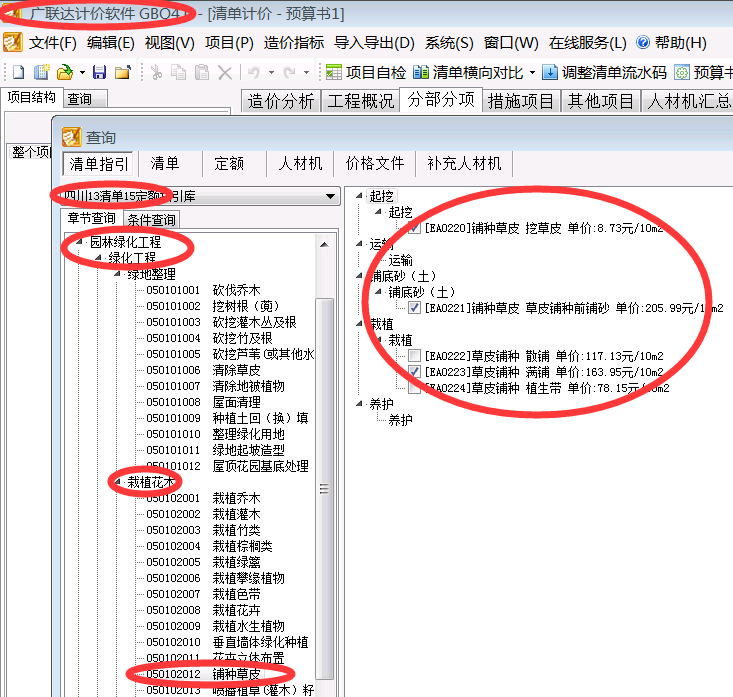This screenshot has height=697, width=733.
Task: Click the Open file folder icon
Action: pos(65,72)
